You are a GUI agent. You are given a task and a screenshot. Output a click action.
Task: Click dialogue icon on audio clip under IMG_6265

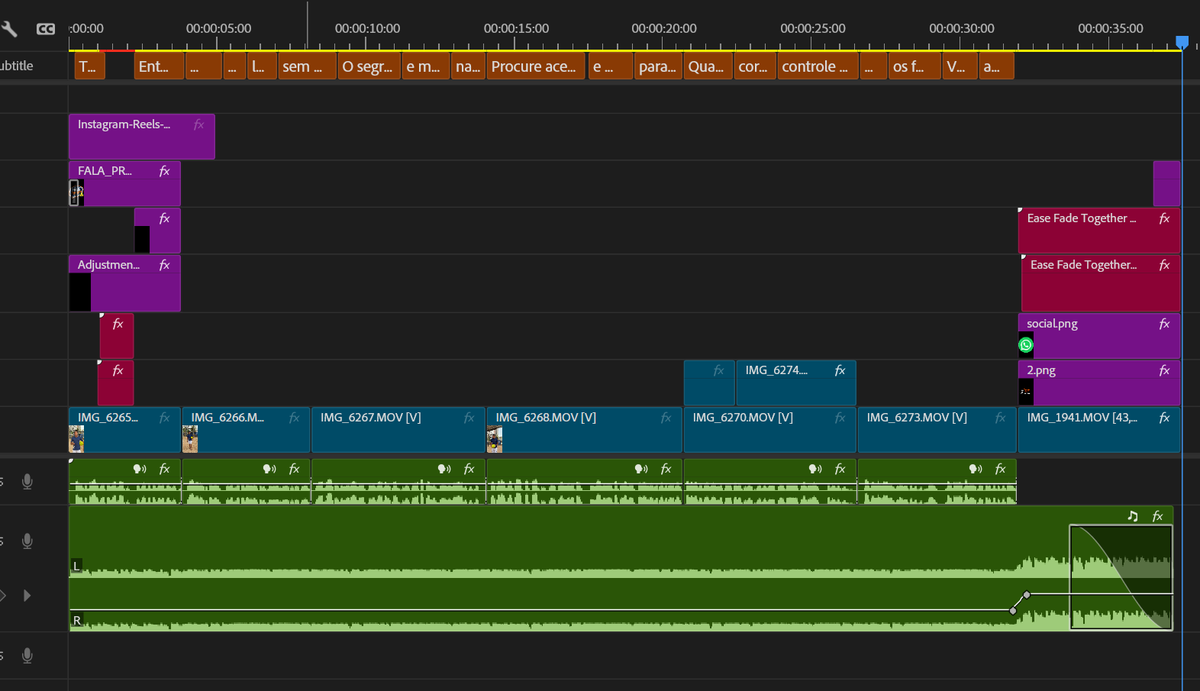(140, 469)
